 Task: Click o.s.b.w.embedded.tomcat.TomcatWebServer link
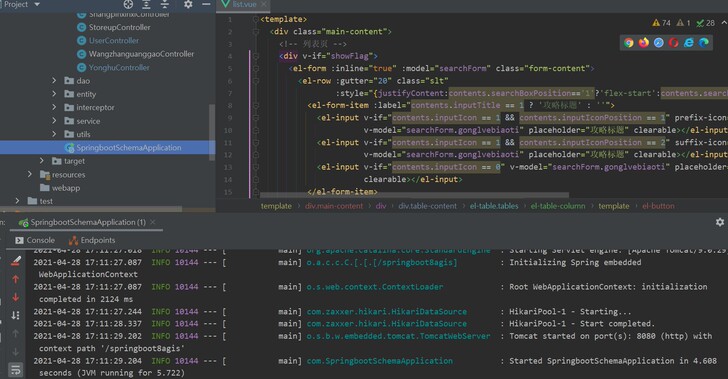click(x=398, y=336)
